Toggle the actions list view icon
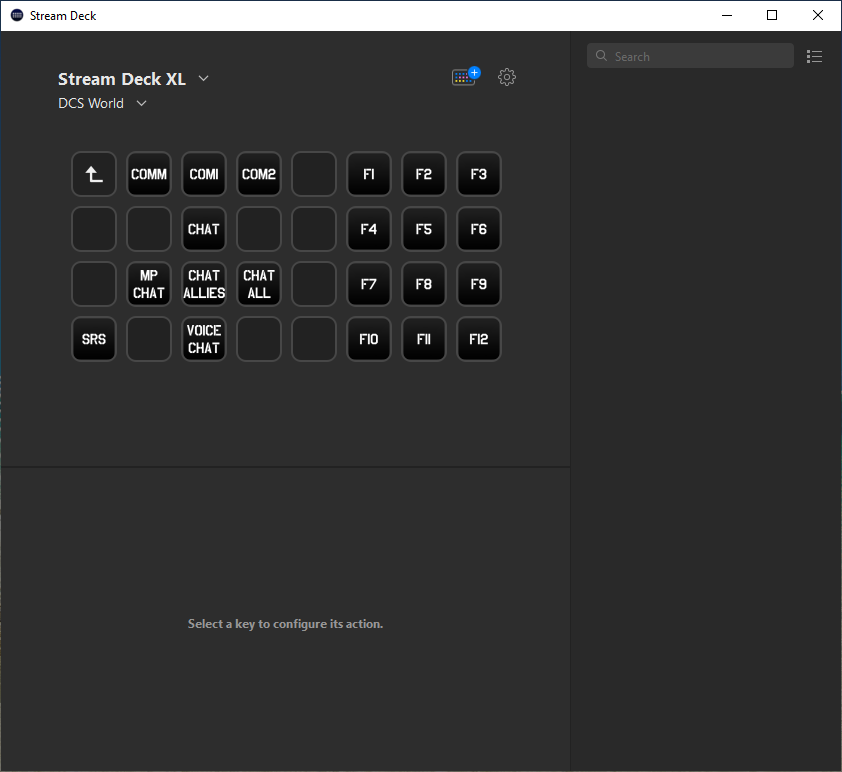 pos(815,57)
